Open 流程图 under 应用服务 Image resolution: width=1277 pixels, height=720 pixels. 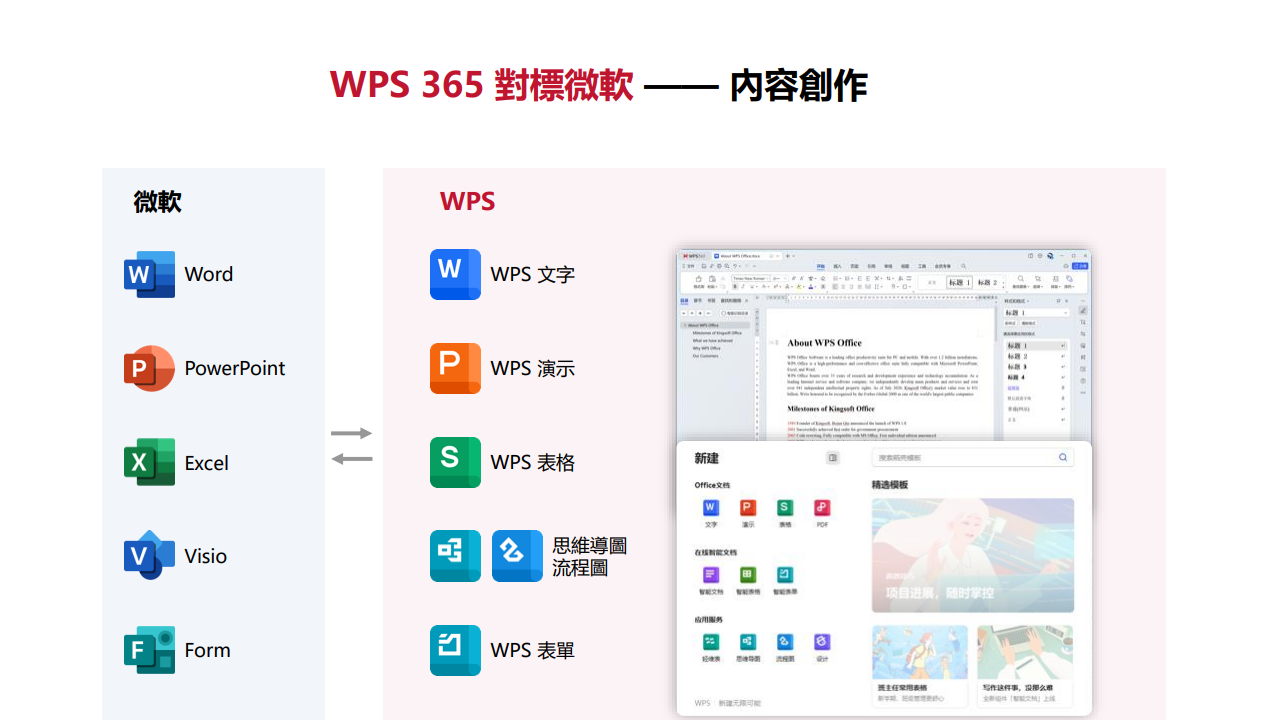785,647
